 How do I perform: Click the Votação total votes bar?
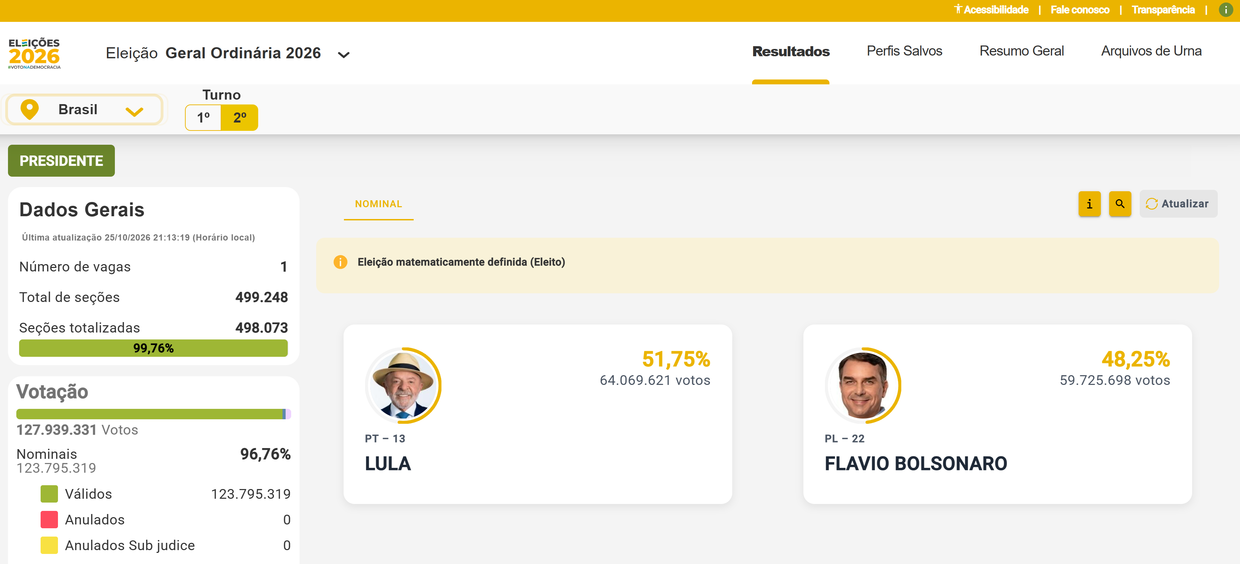pyautogui.click(x=153, y=414)
